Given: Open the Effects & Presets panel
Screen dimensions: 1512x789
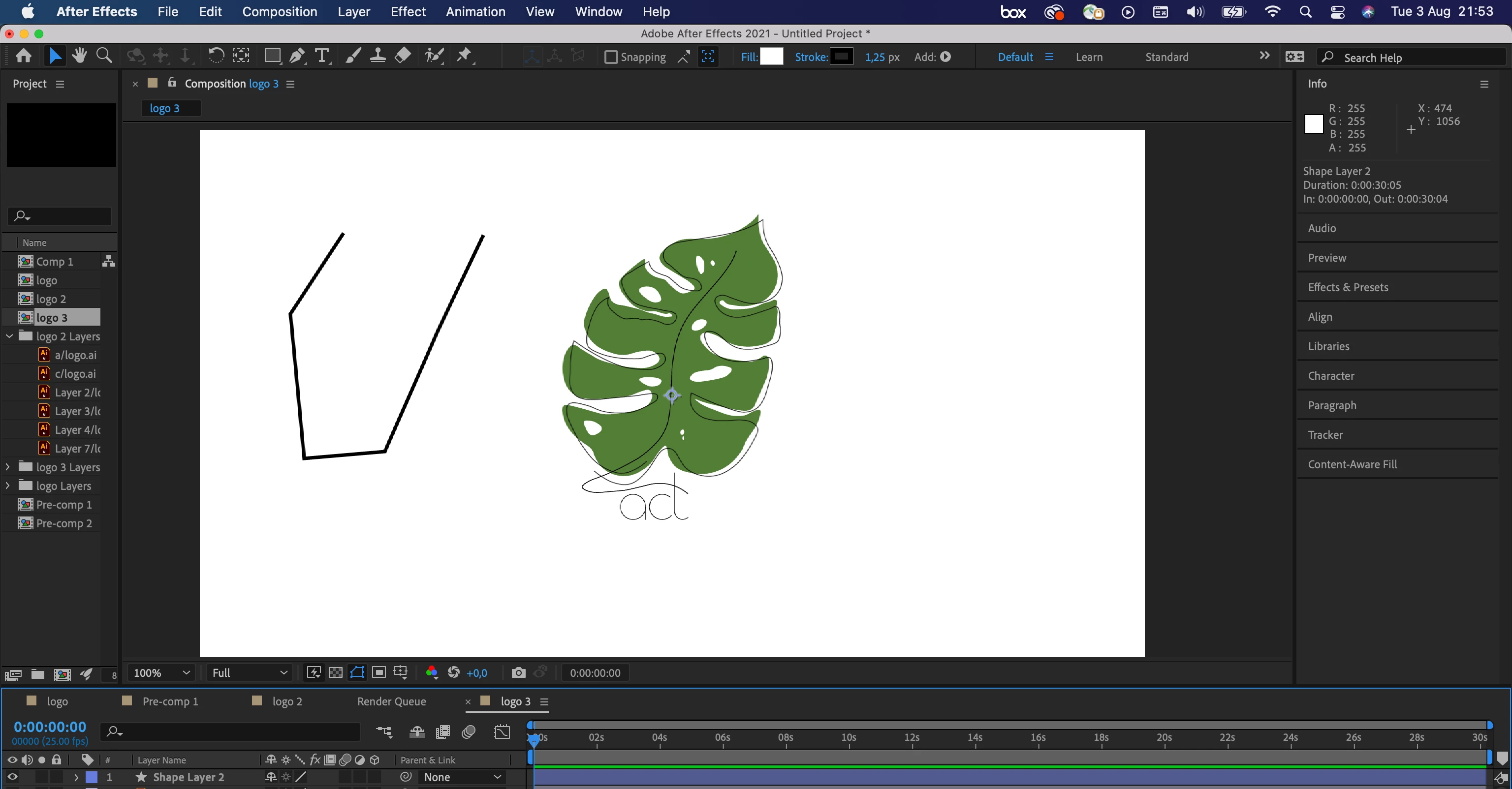Looking at the screenshot, I should (x=1348, y=287).
